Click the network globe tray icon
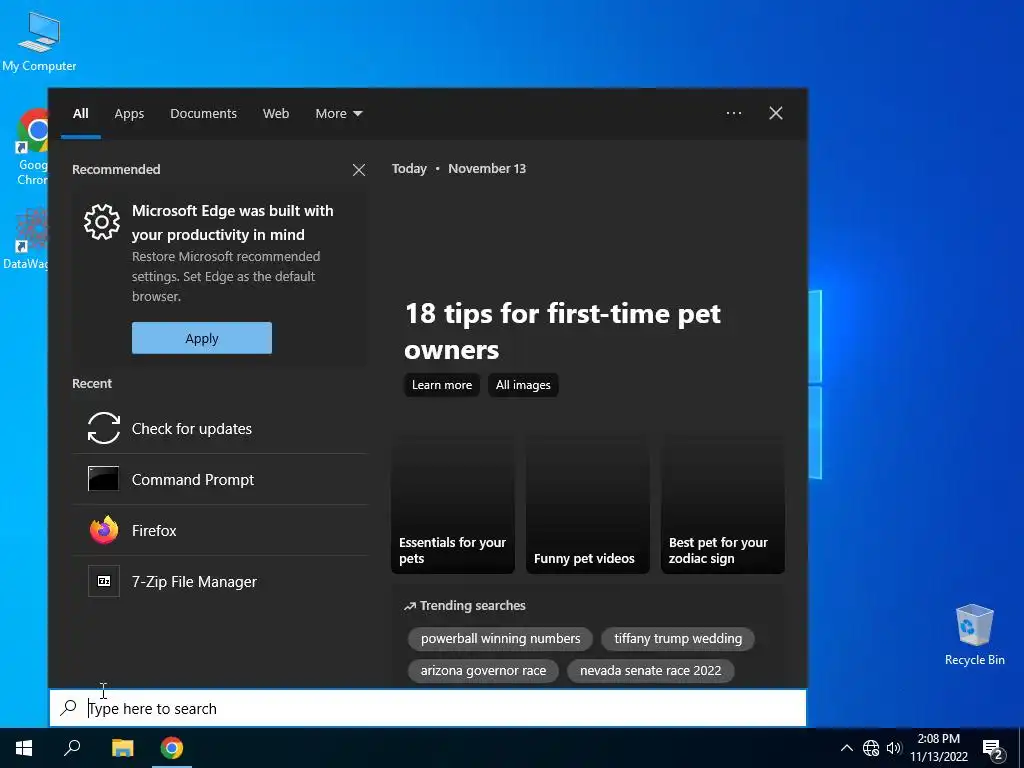 pos(871,748)
